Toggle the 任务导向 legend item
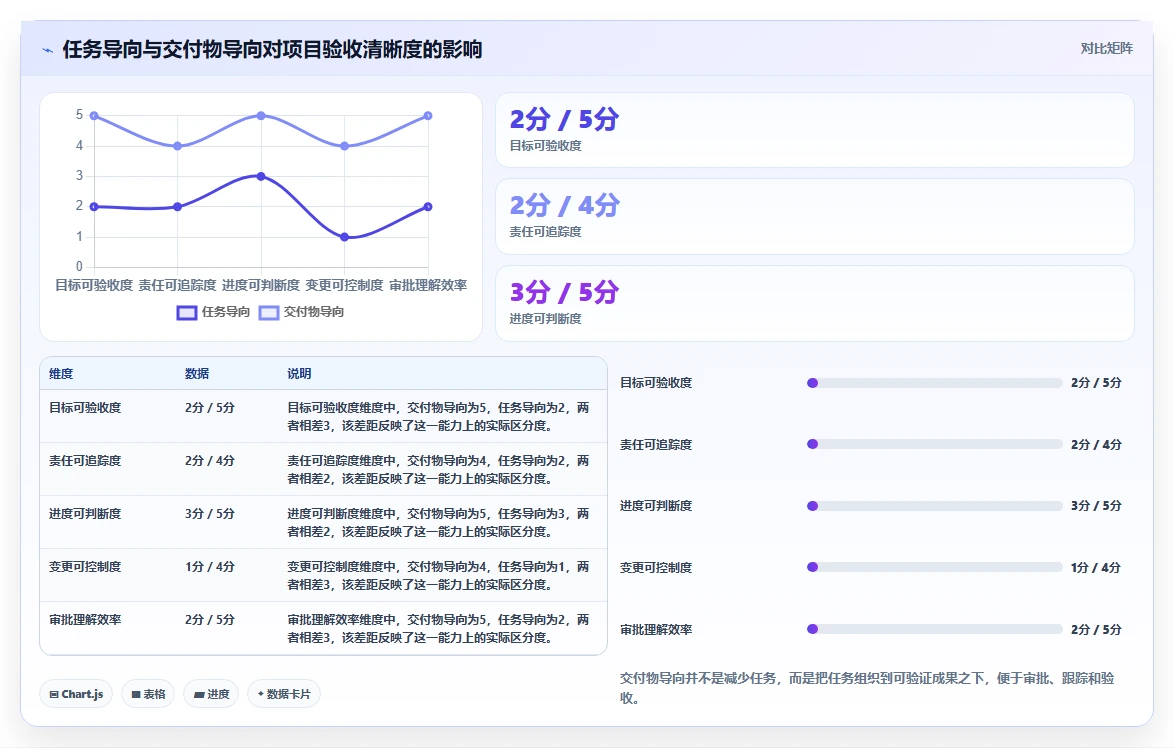 [213, 311]
